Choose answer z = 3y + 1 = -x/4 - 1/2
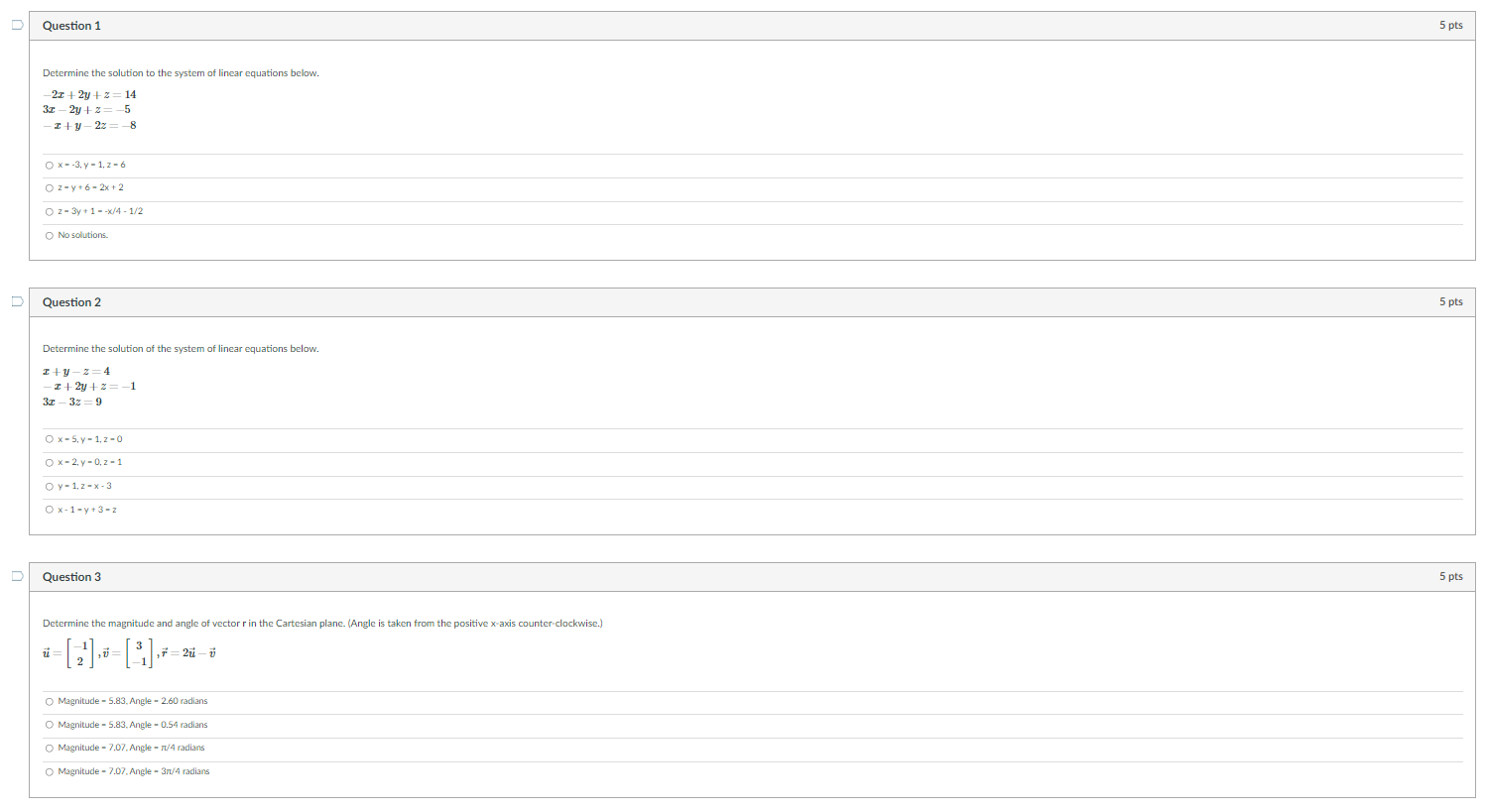 (50, 211)
